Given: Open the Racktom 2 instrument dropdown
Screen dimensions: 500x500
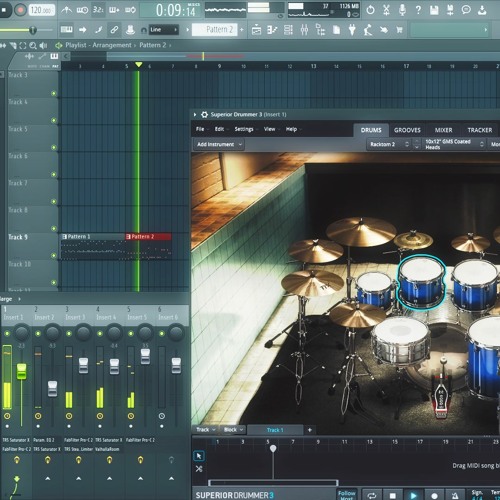Looking at the screenshot, I should [x=389, y=144].
